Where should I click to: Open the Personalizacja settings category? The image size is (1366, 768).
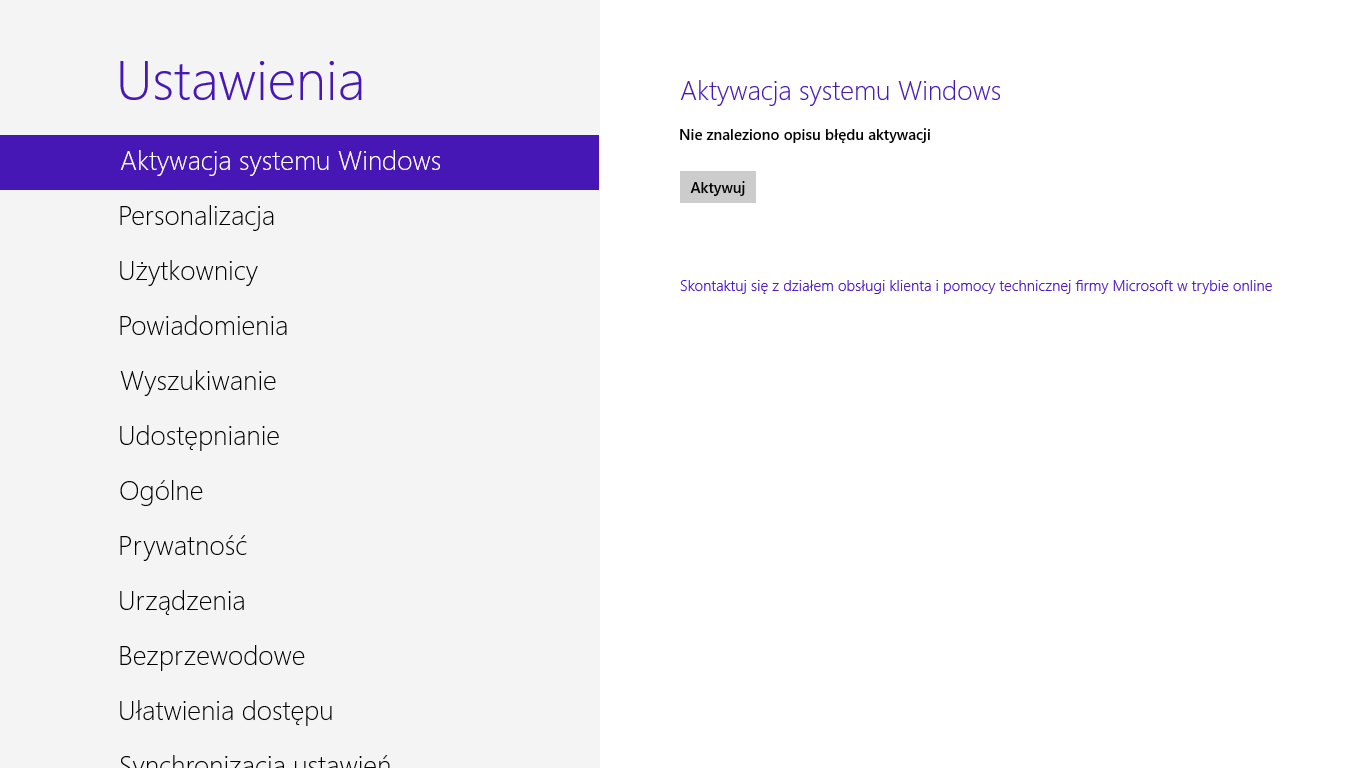(x=299, y=217)
